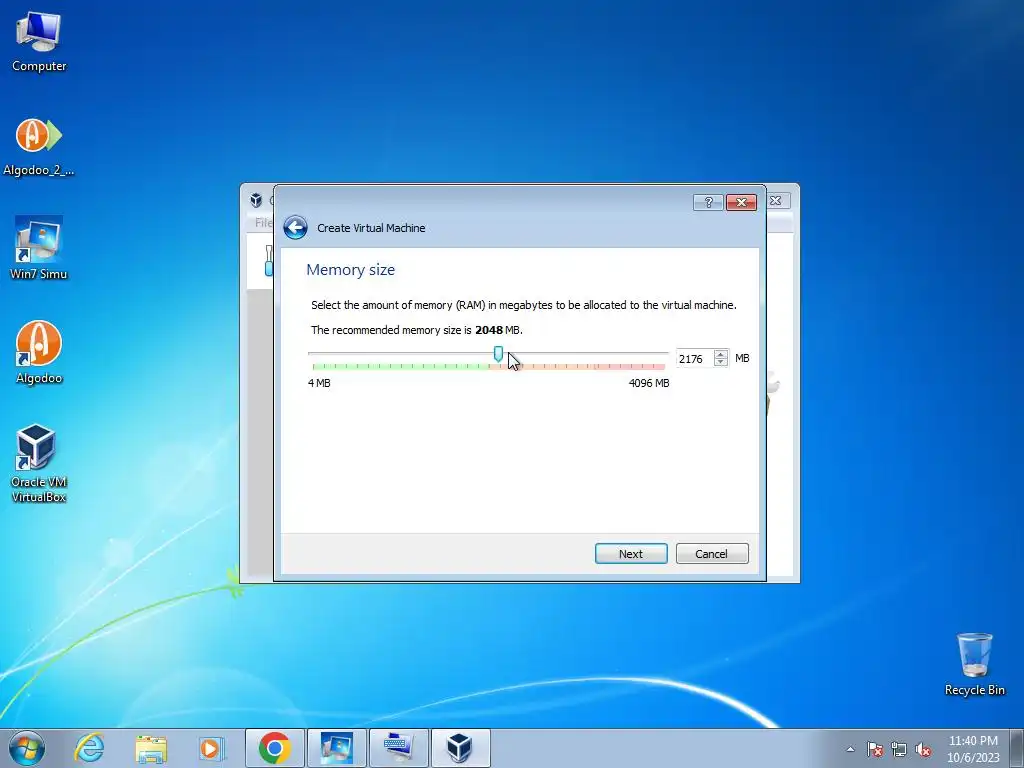Switch to the VirtualBox taskbar button
The height and width of the screenshot is (768, 1024).
point(460,748)
